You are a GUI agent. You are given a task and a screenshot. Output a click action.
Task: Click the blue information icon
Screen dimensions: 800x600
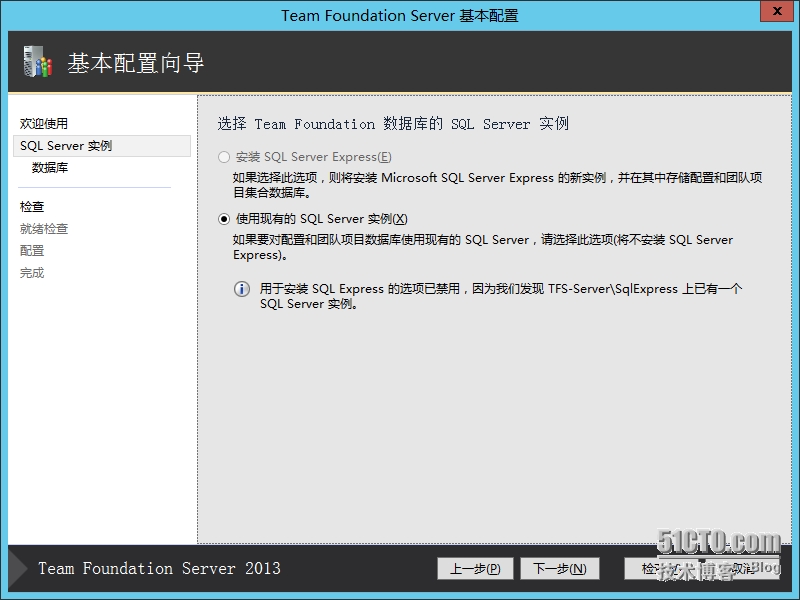[x=242, y=289]
